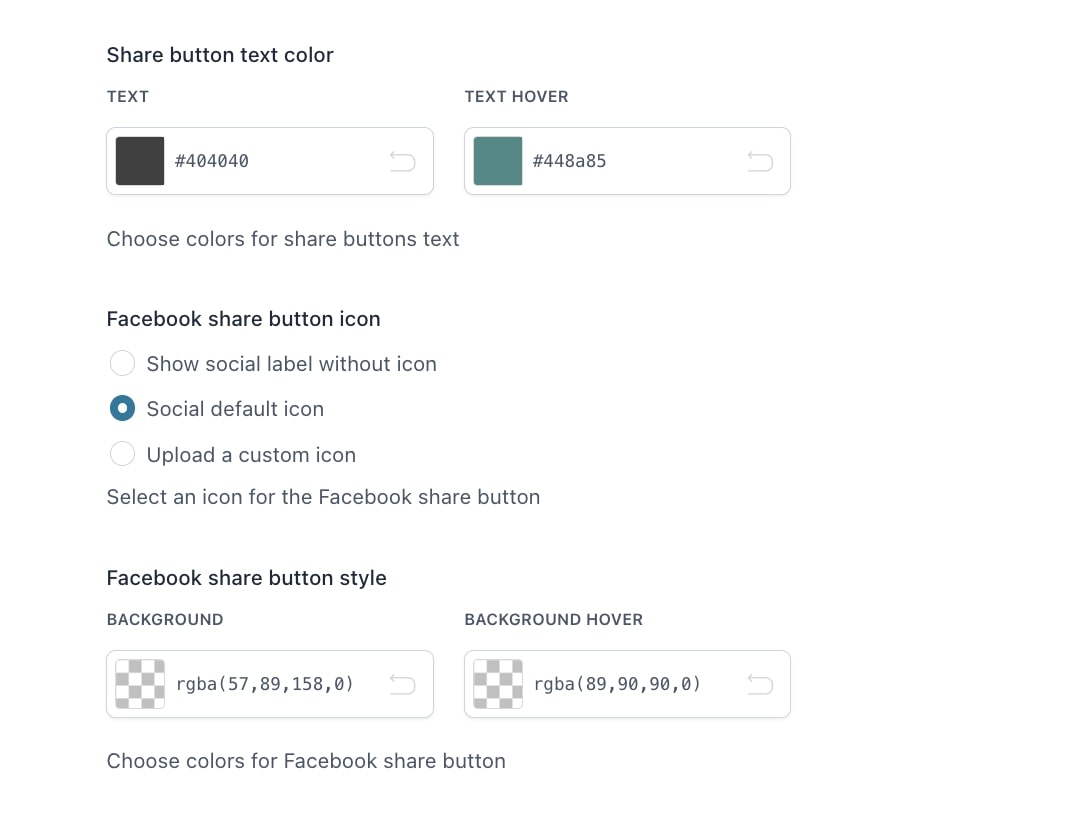Select the 'Show social label without icon' radio
This screenshot has width=1090, height=816.
coord(122,363)
